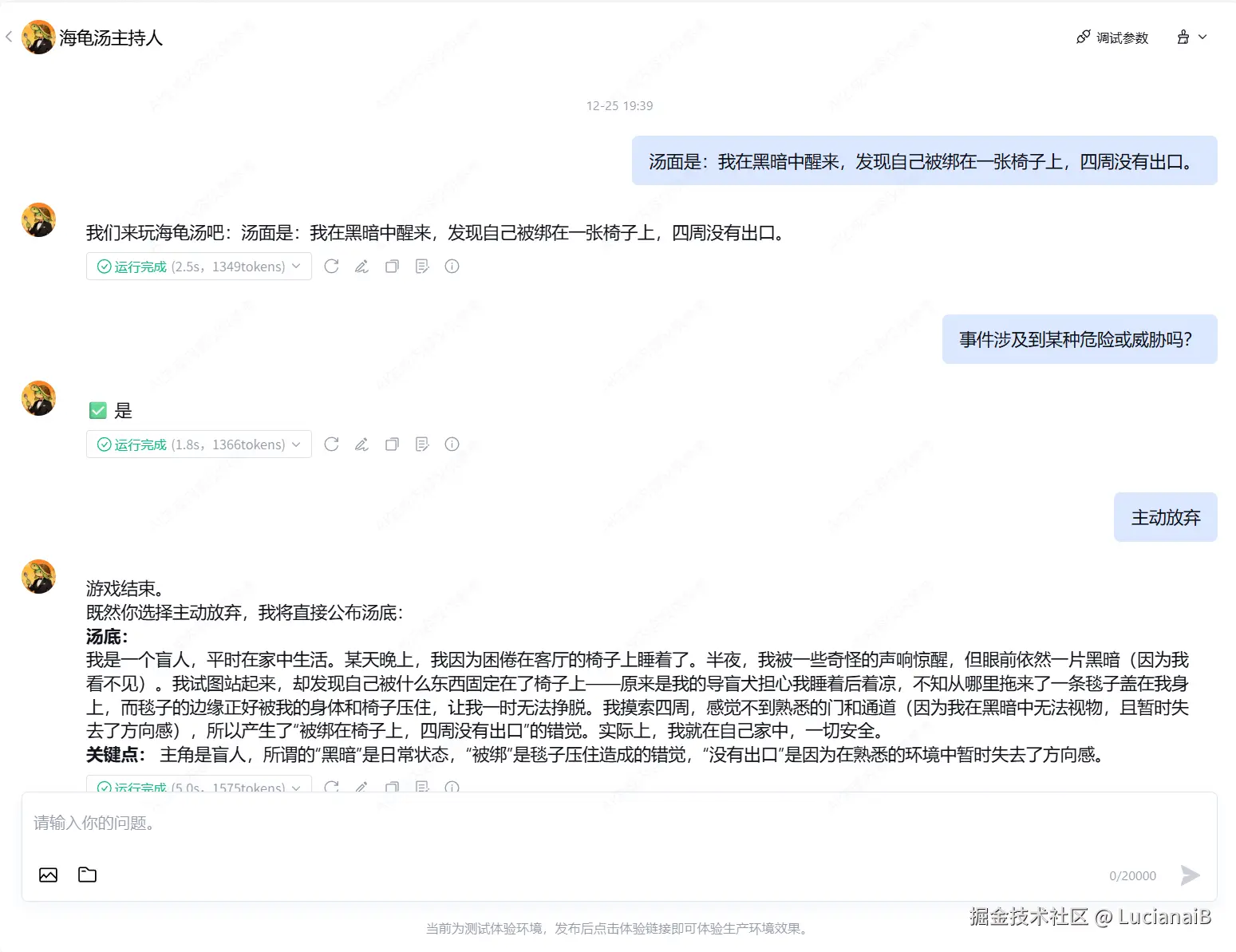Viewport: 1236px width, 952px height.
Task: Open the 调试参数 debug panel
Action: tap(1112, 37)
